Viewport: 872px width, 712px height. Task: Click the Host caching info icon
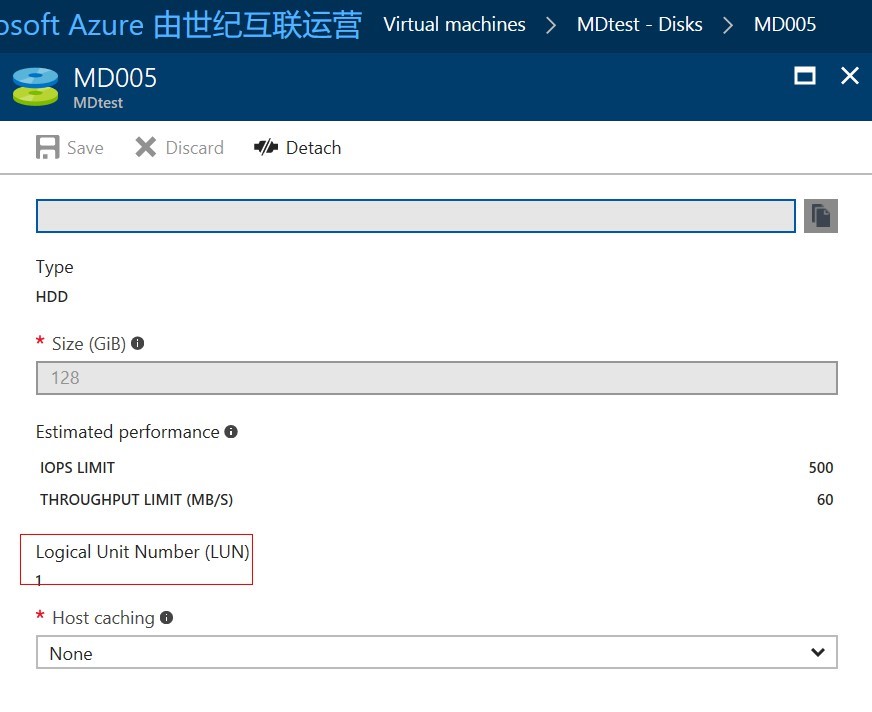click(x=167, y=618)
